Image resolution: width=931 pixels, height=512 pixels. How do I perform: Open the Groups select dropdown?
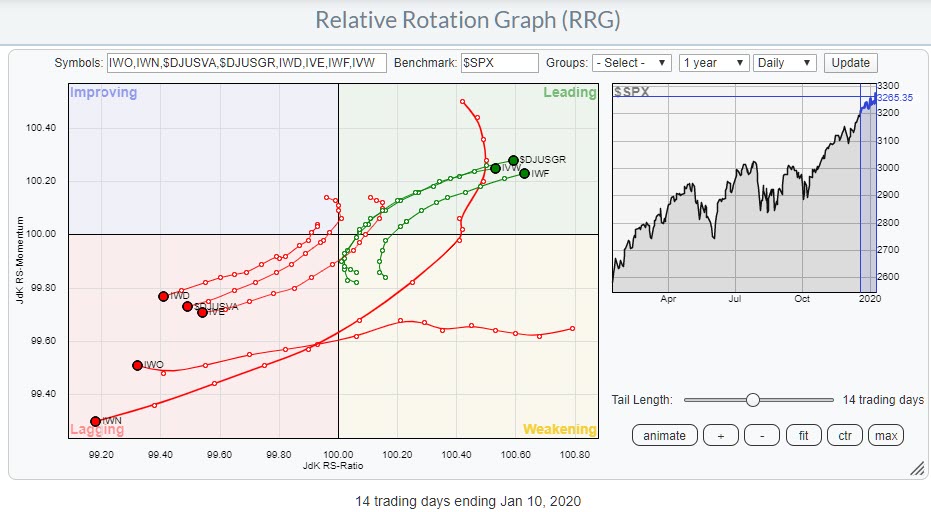[x=632, y=62]
